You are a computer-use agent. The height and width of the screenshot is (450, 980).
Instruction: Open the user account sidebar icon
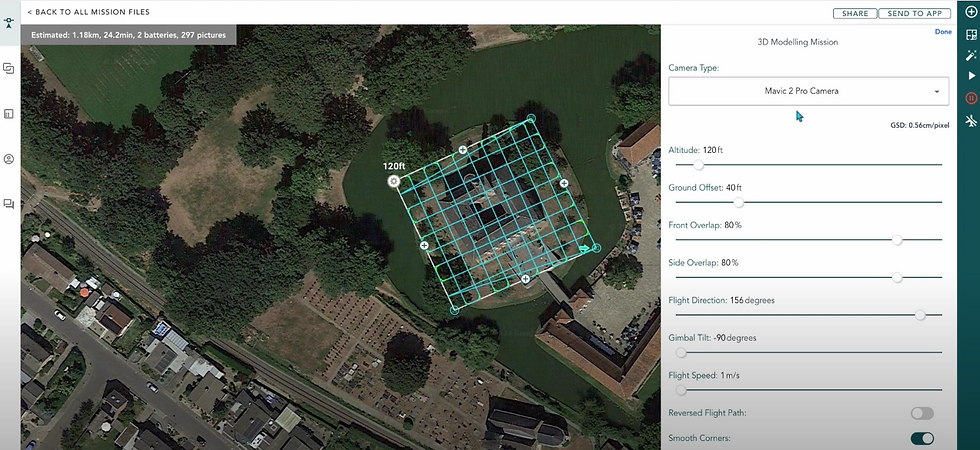pyautogui.click(x=9, y=159)
